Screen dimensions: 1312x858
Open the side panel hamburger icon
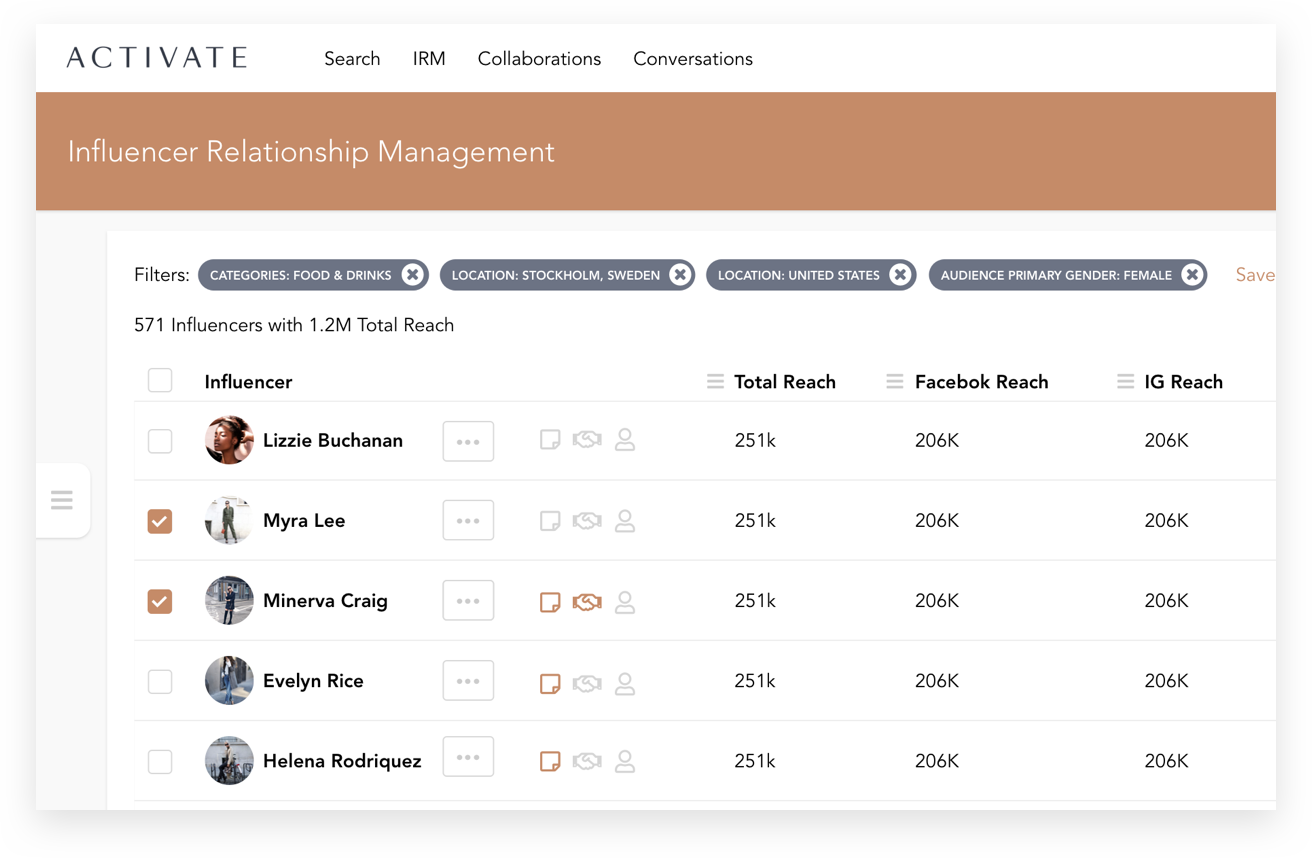click(62, 500)
